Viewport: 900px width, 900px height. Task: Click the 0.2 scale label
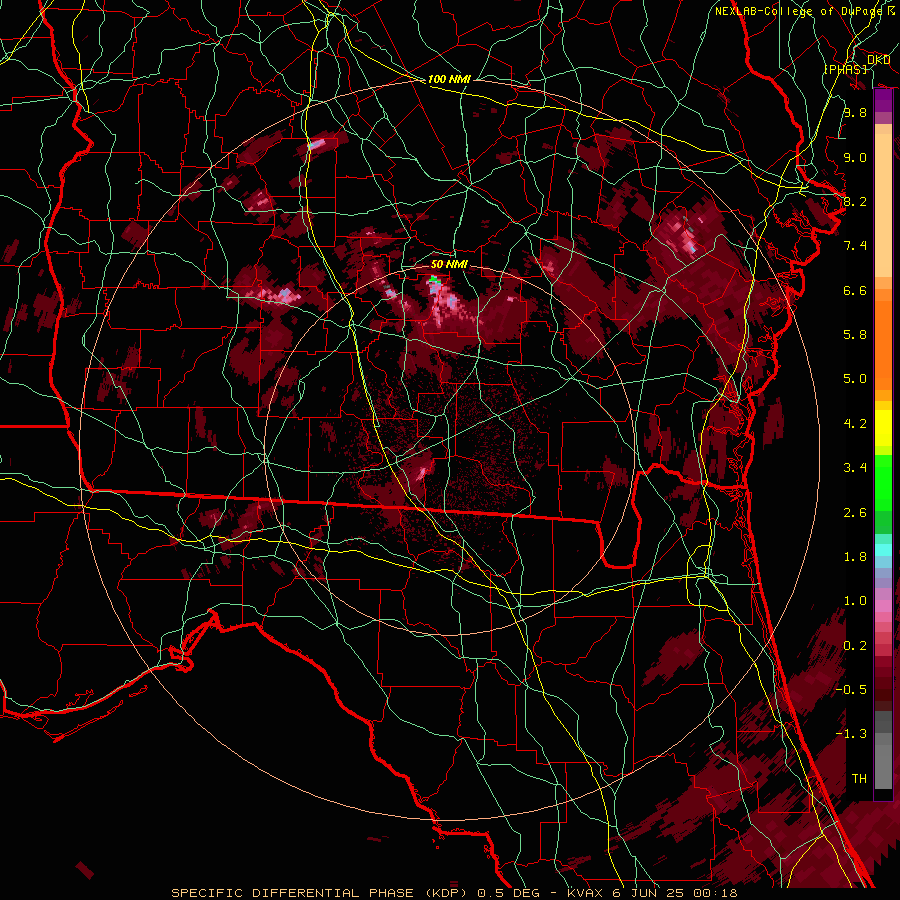[855, 646]
